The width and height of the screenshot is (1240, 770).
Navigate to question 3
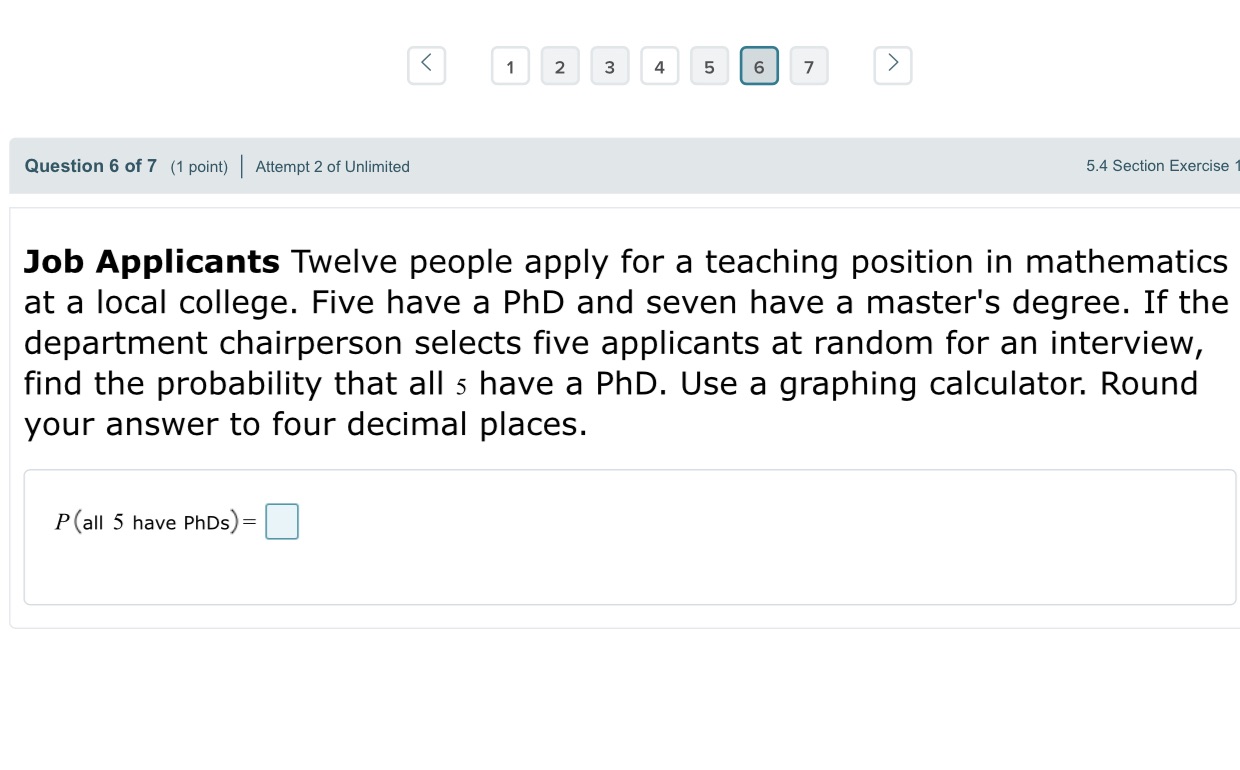pyautogui.click(x=610, y=66)
